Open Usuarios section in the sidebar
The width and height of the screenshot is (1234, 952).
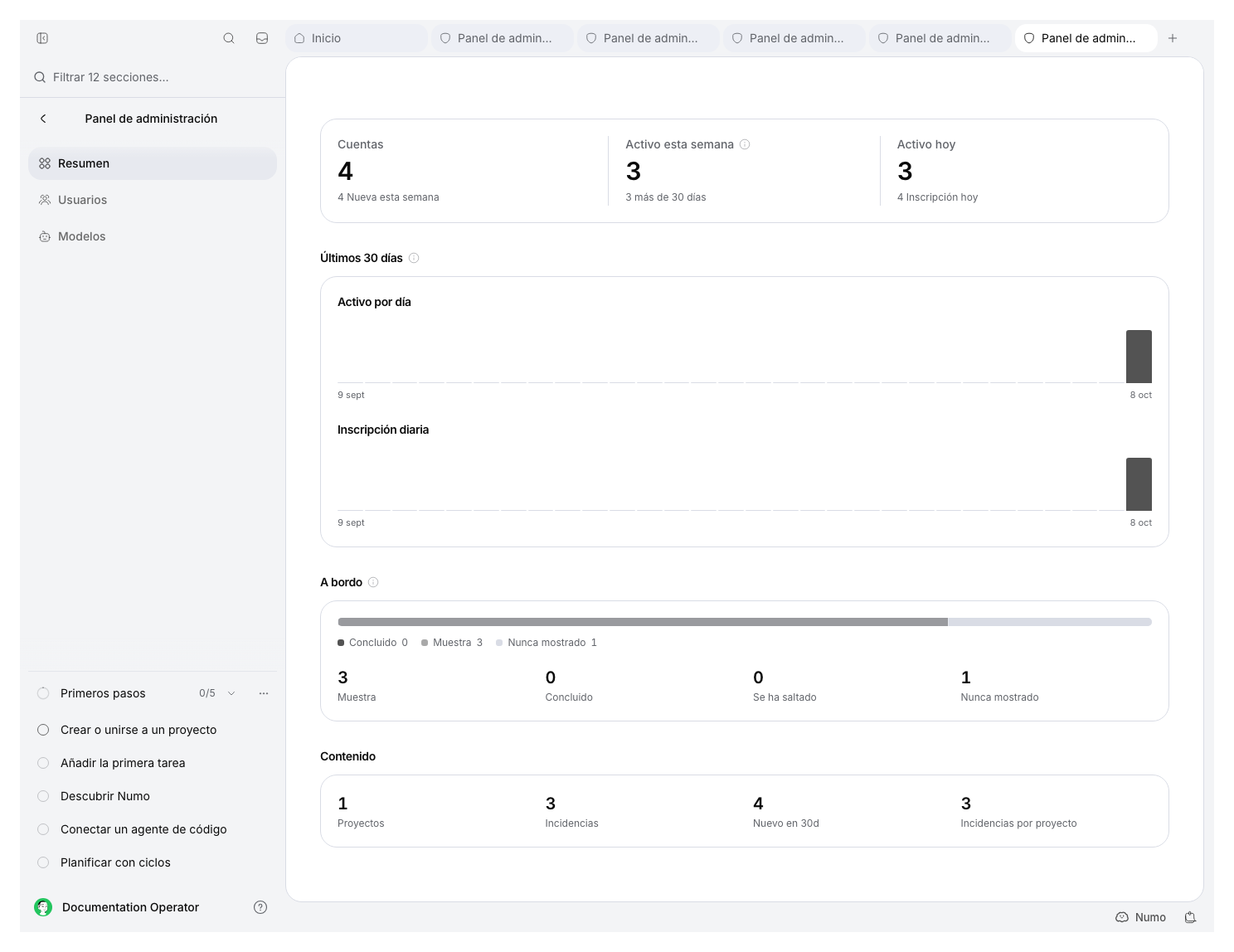[153, 200]
